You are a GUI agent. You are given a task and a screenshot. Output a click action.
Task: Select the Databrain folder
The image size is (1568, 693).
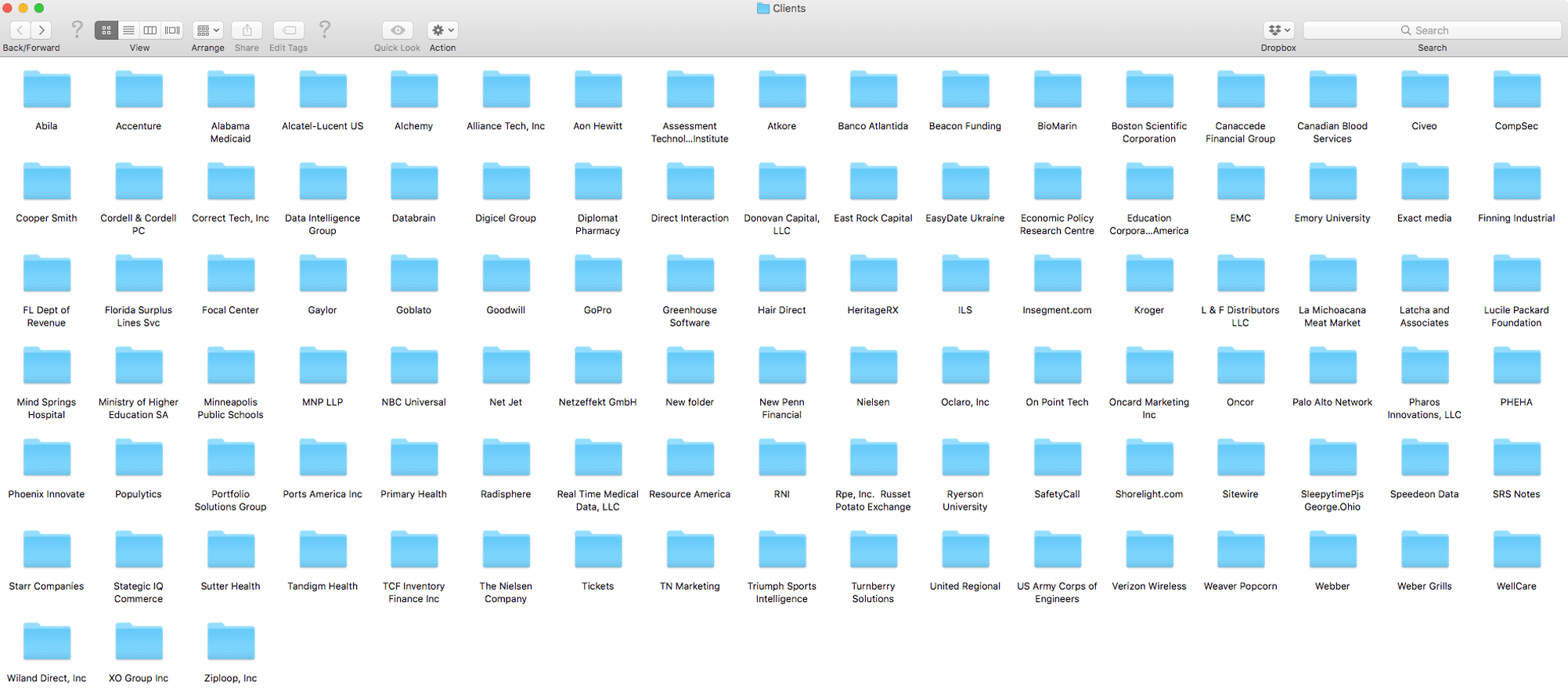414,182
